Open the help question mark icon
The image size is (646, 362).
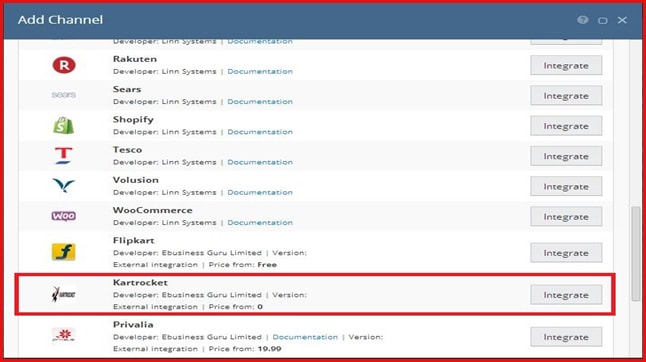click(x=582, y=20)
